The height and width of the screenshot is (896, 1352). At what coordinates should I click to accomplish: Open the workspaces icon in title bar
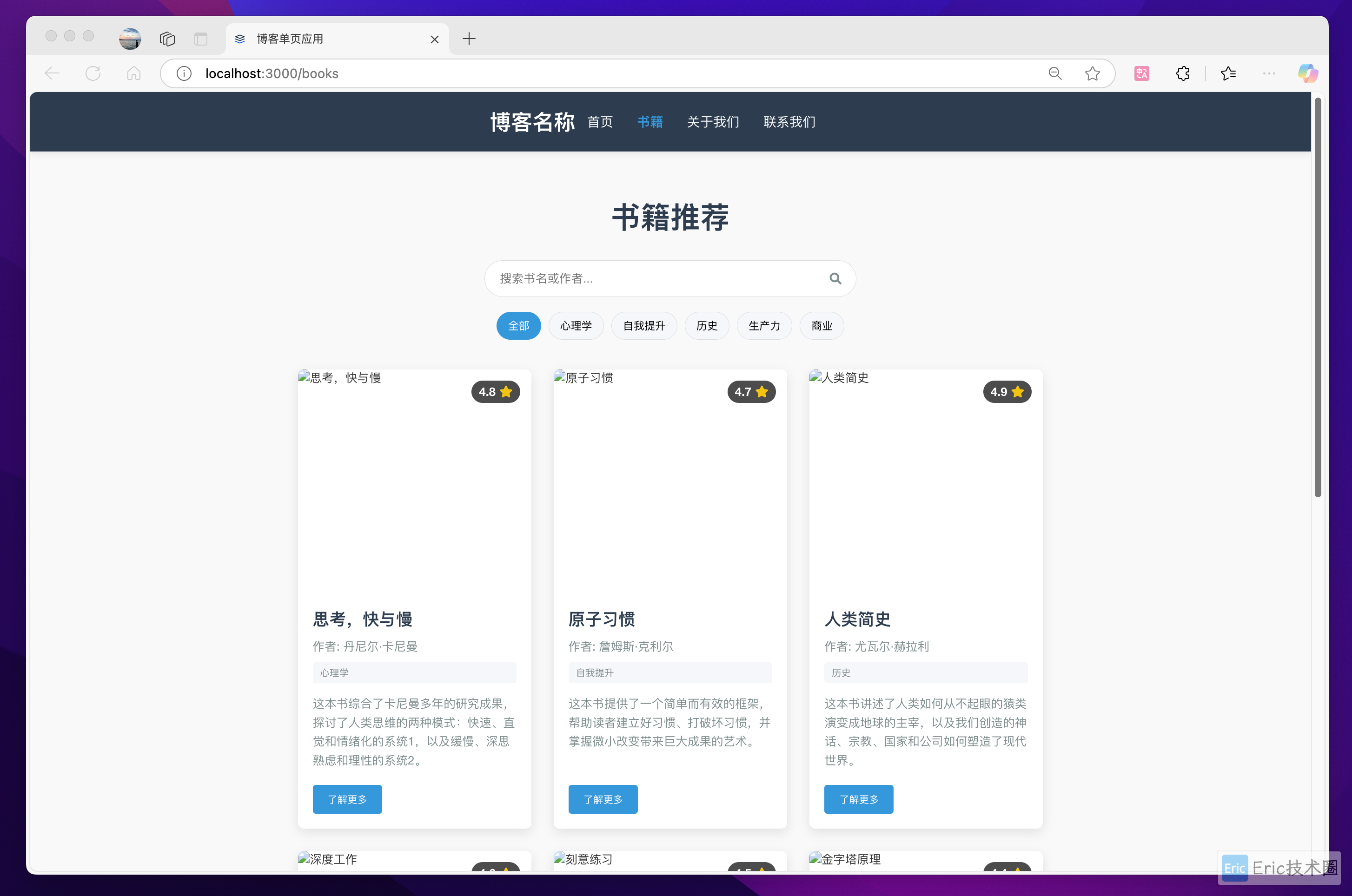click(167, 39)
